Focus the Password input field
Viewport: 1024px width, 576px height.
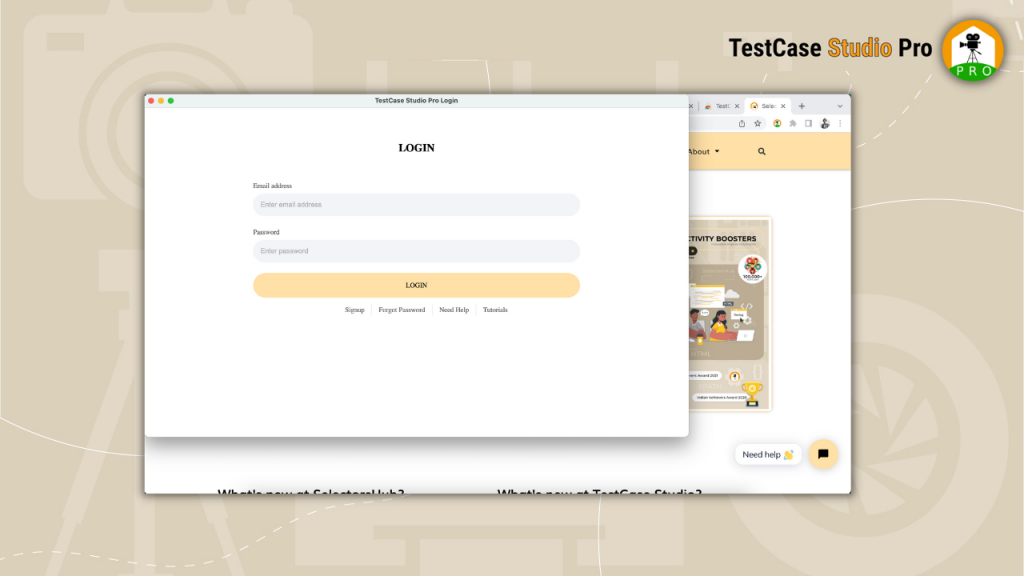point(416,251)
